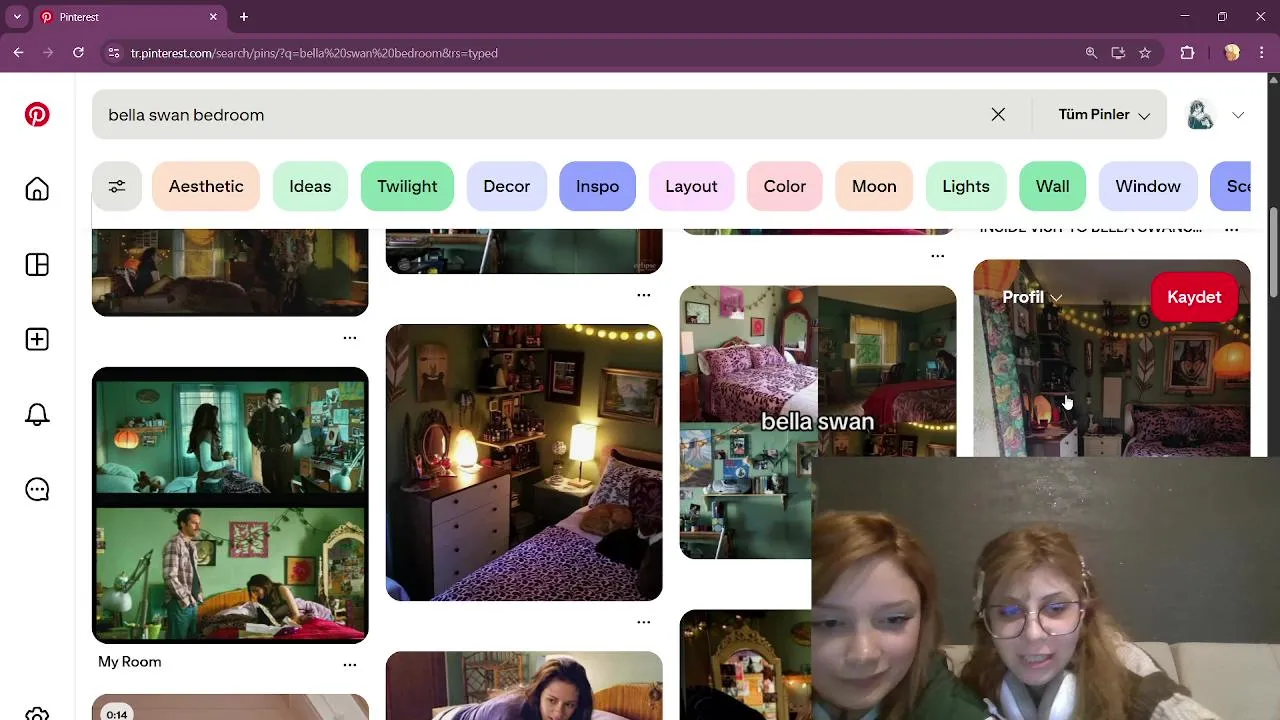This screenshot has height=720, width=1280.
Task: Select the Decor filter chip
Action: coord(506,186)
